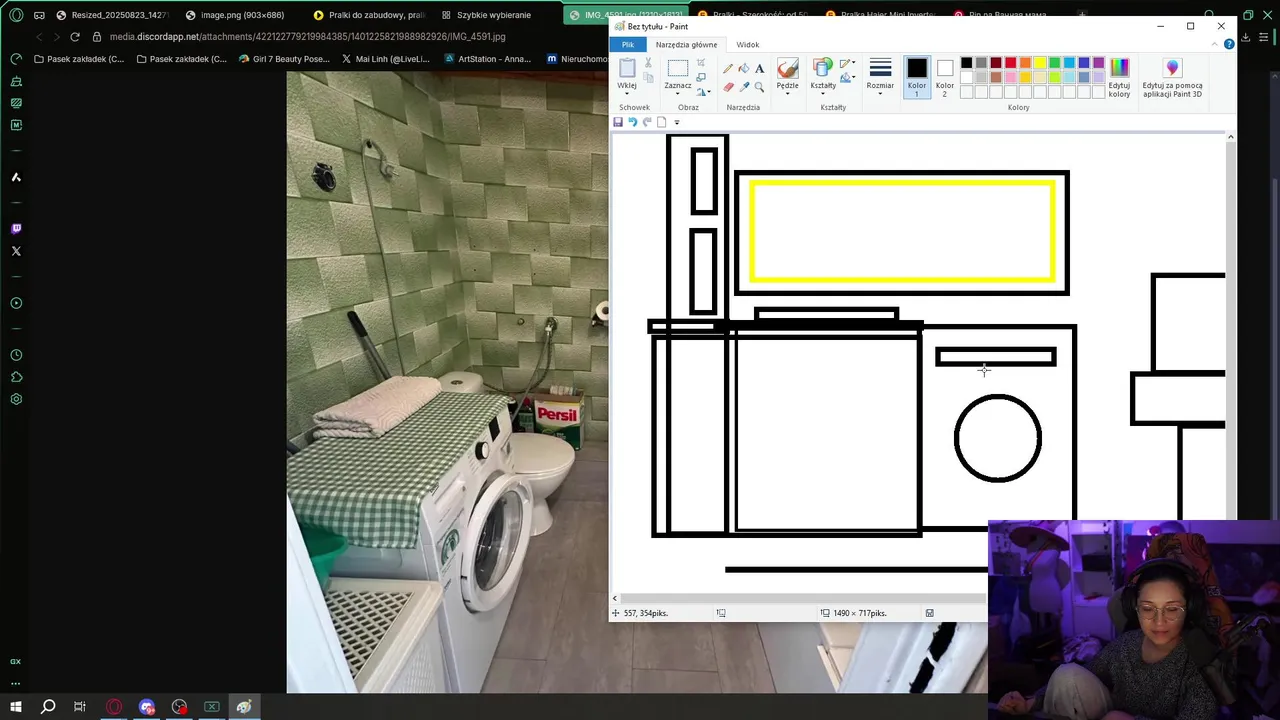Open ArtStation - Anna bookmark
Viewport: 1280px width, 720px height.
point(487,59)
